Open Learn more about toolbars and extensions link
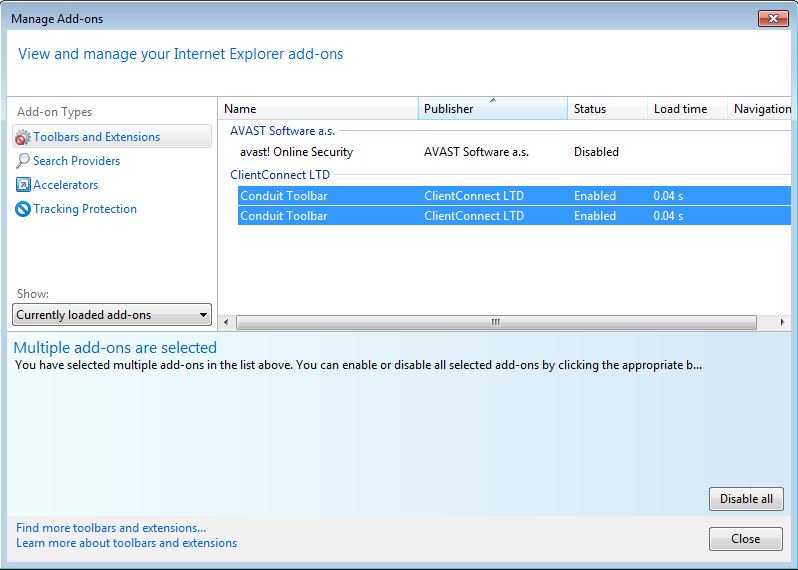This screenshot has width=798, height=570. (127, 543)
